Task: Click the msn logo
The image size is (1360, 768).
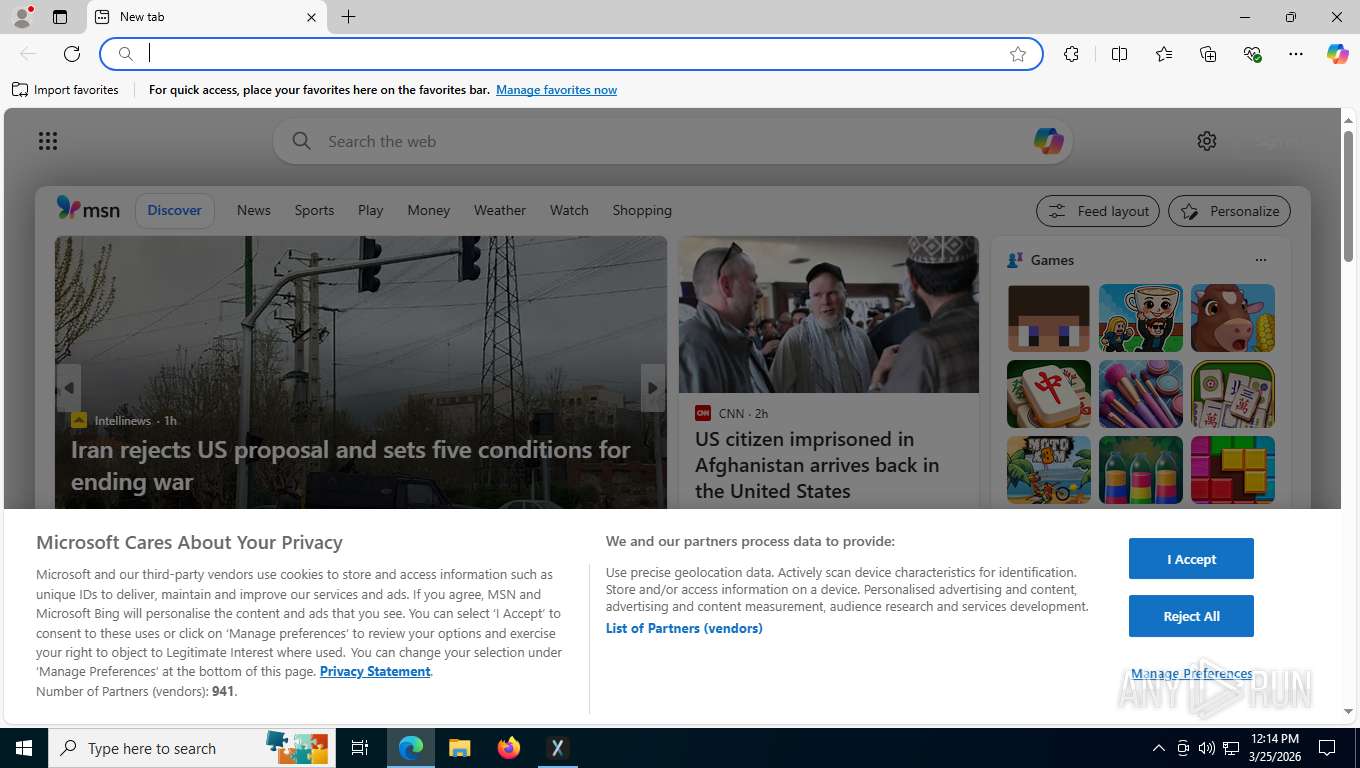Action: 88,209
